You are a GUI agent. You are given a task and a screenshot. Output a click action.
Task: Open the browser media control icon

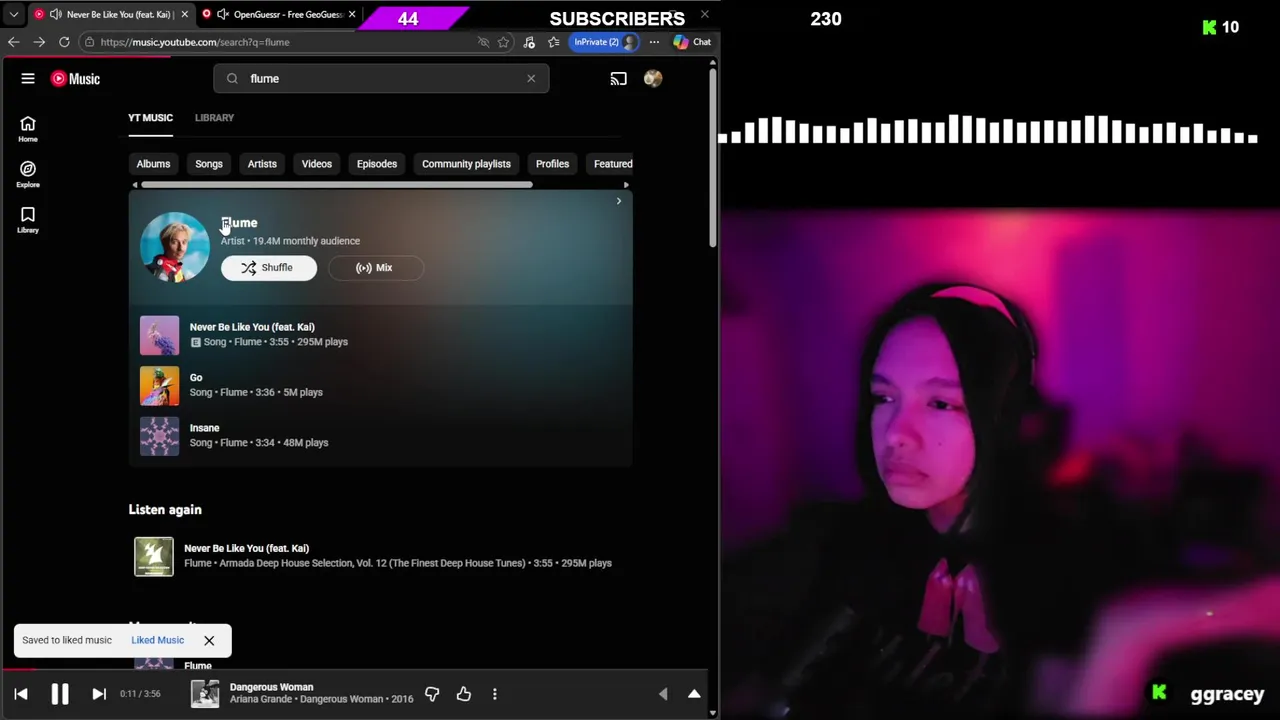click(529, 42)
